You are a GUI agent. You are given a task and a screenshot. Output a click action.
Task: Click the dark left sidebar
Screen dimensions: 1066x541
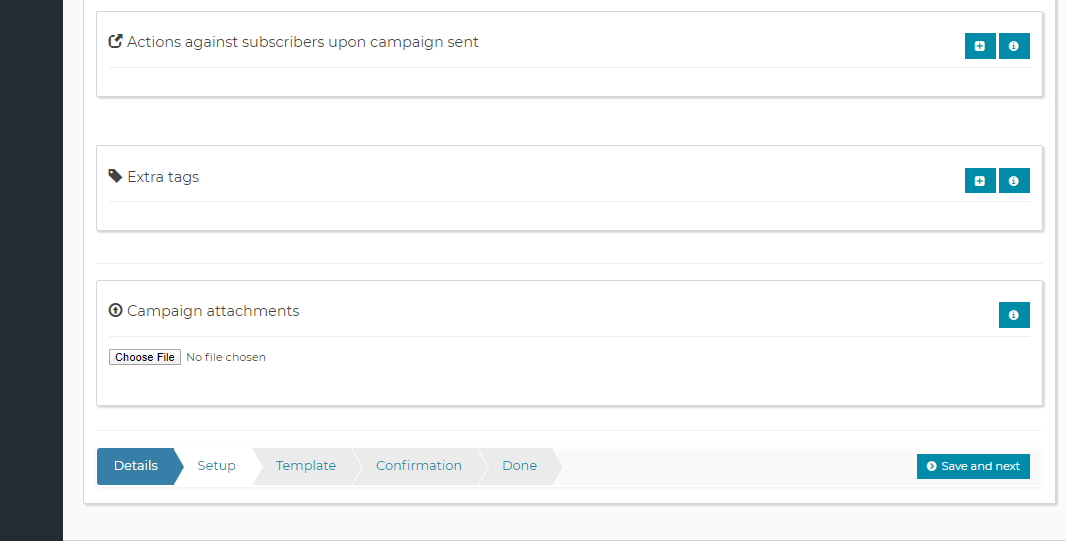pos(31,270)
